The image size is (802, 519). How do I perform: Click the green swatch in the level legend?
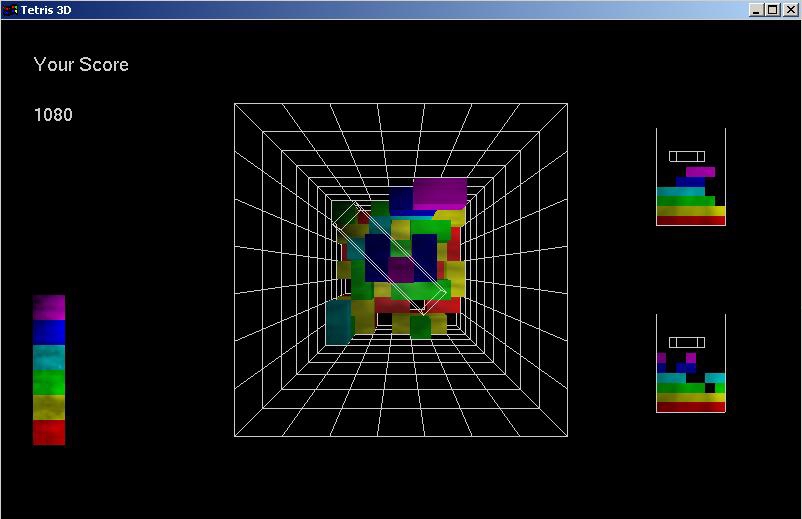click(48, 382)
